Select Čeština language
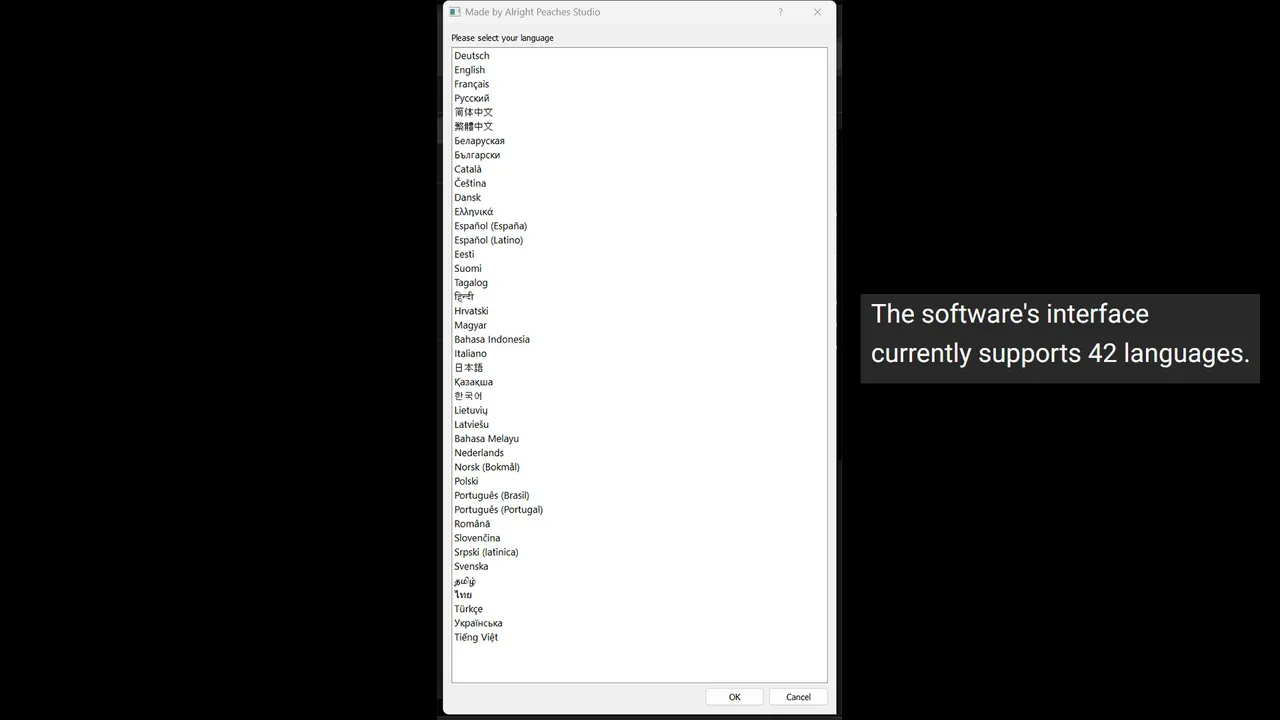 [470, 183]
